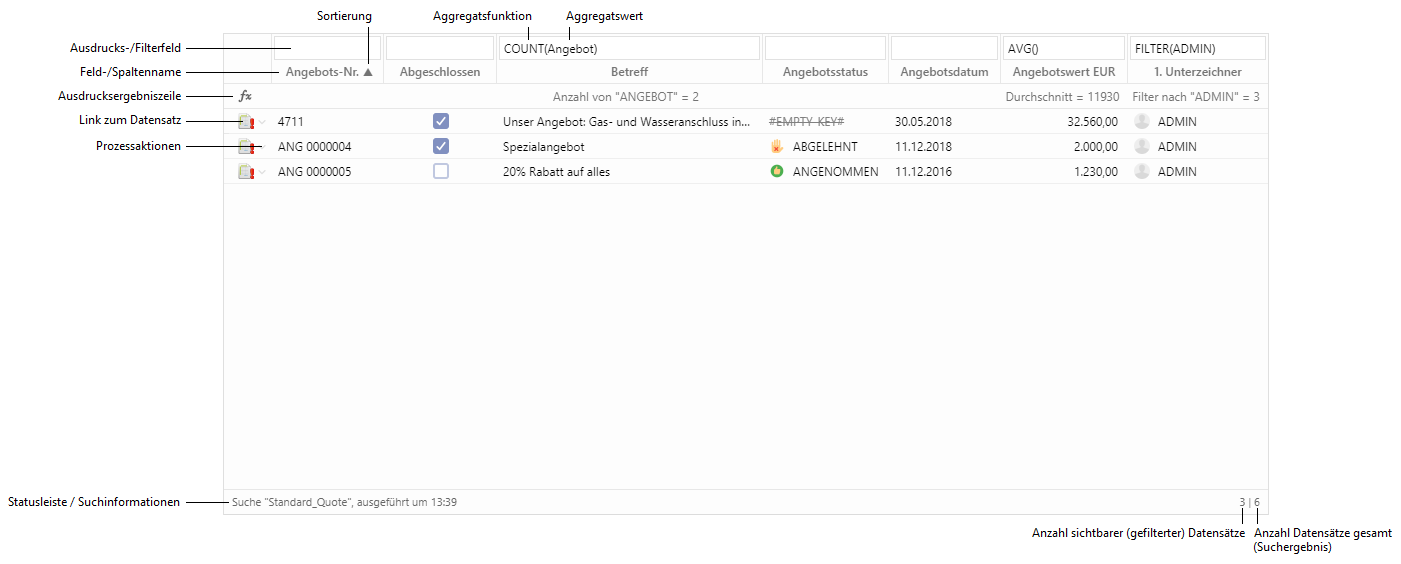Screen dimensions: 1401x564
Task: Click ADMIN avatar icon in row 4711
Action: pyautogui.click(x=1142, y=122)
